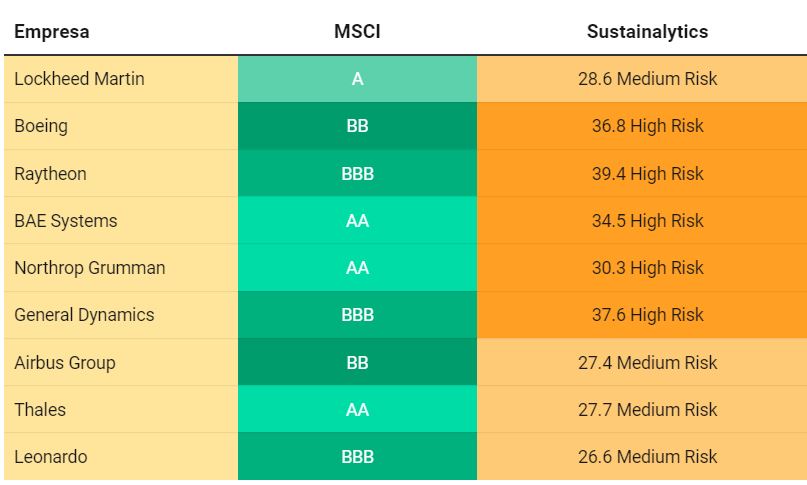807x485 pixels.
Task: Click Lockheed Martin's A rating cell
Action: (357, 79)
